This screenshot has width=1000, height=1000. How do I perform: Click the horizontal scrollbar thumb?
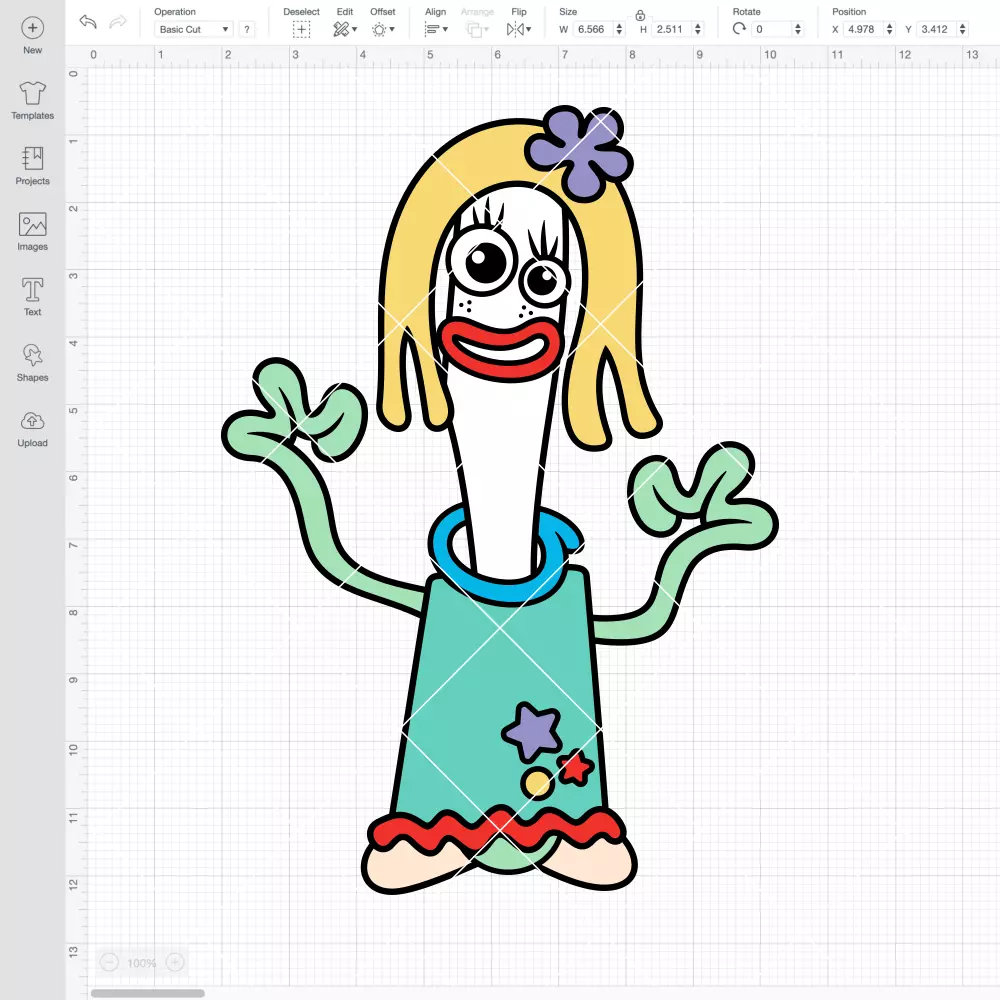(147, 993)
